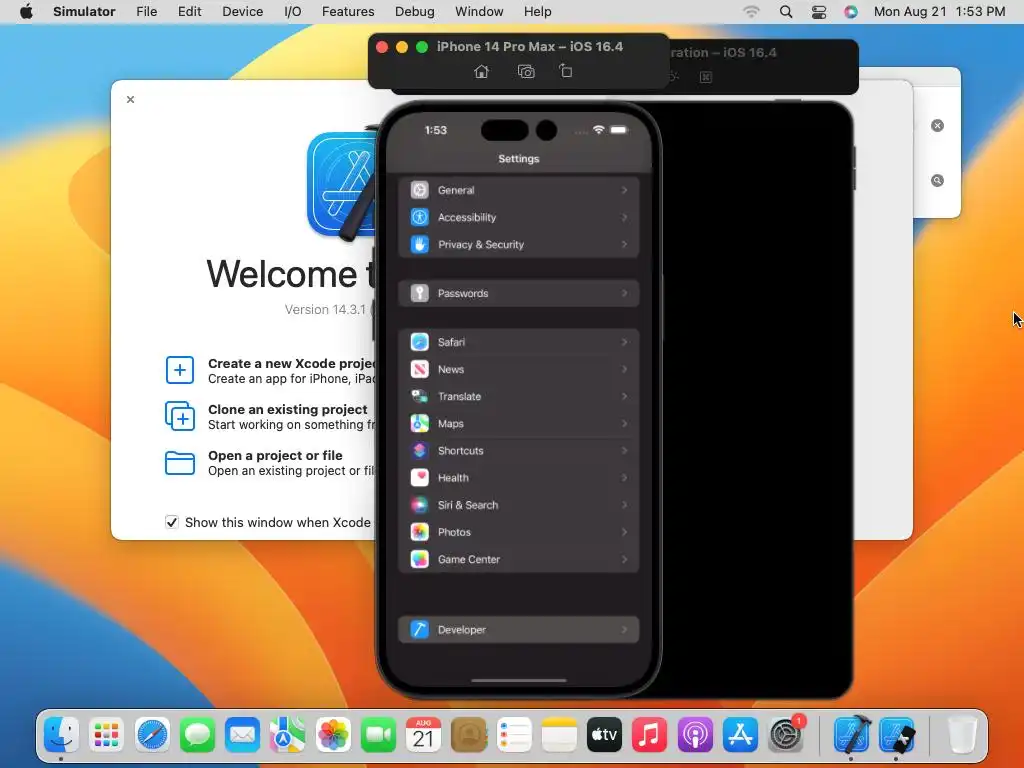
Task: Tap the Maps icon in Settings list
Action: 419,423
